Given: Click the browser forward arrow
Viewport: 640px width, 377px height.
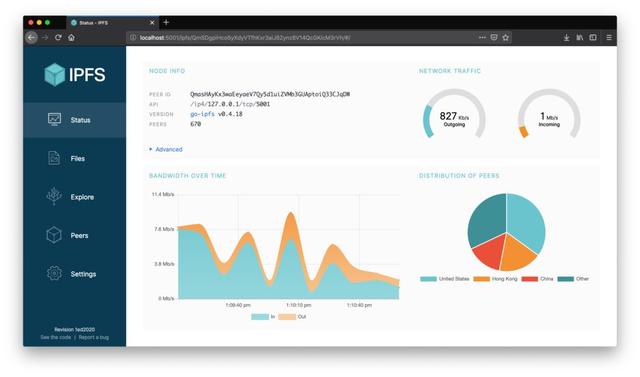Looking at the screenshot, I should pos(45,38).
